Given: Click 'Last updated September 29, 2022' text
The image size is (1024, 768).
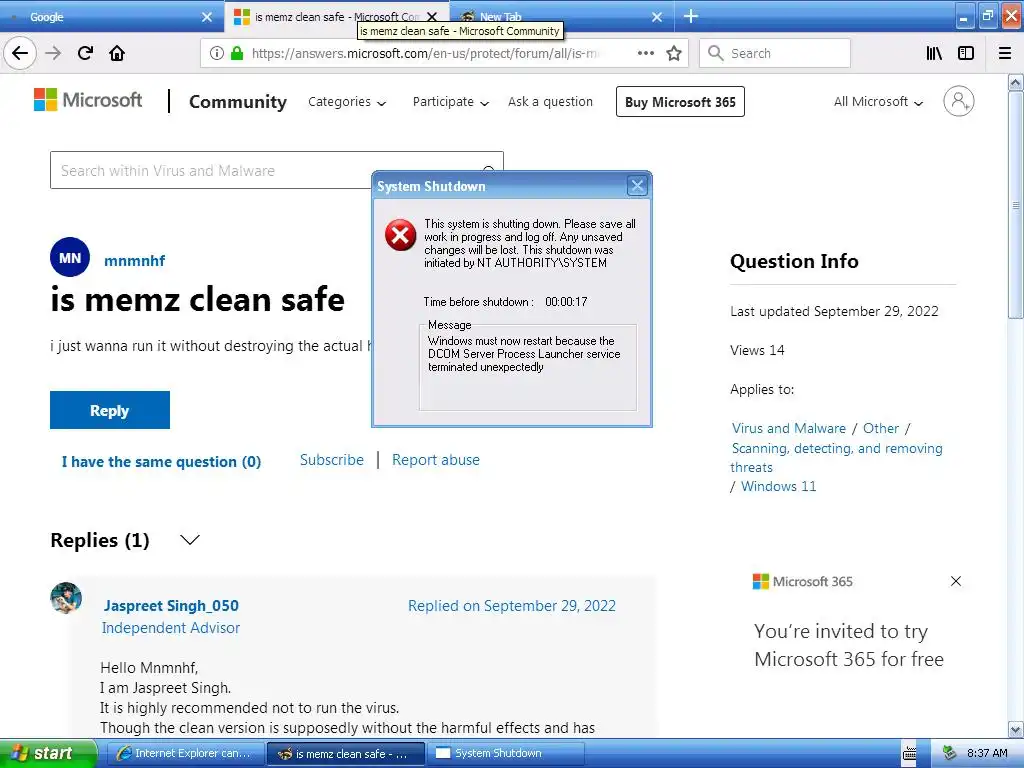Looking at the screenshot, I should tap(834, 311).
